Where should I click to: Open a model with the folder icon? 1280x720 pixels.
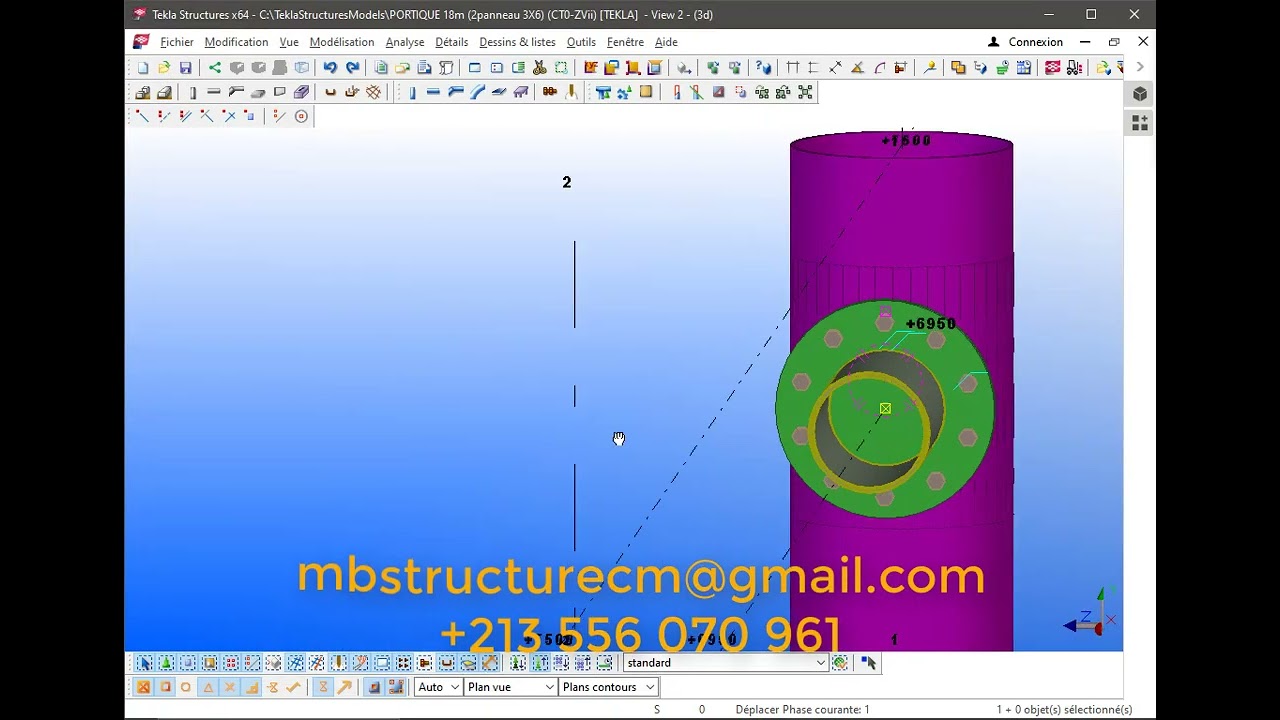click(164, 68)
